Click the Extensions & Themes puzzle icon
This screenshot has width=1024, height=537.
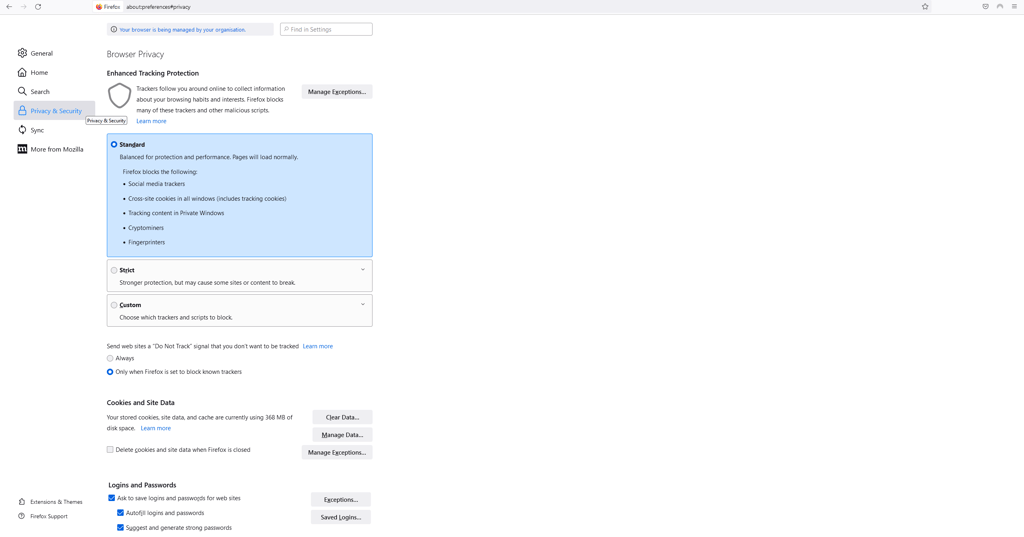point(22,502)
